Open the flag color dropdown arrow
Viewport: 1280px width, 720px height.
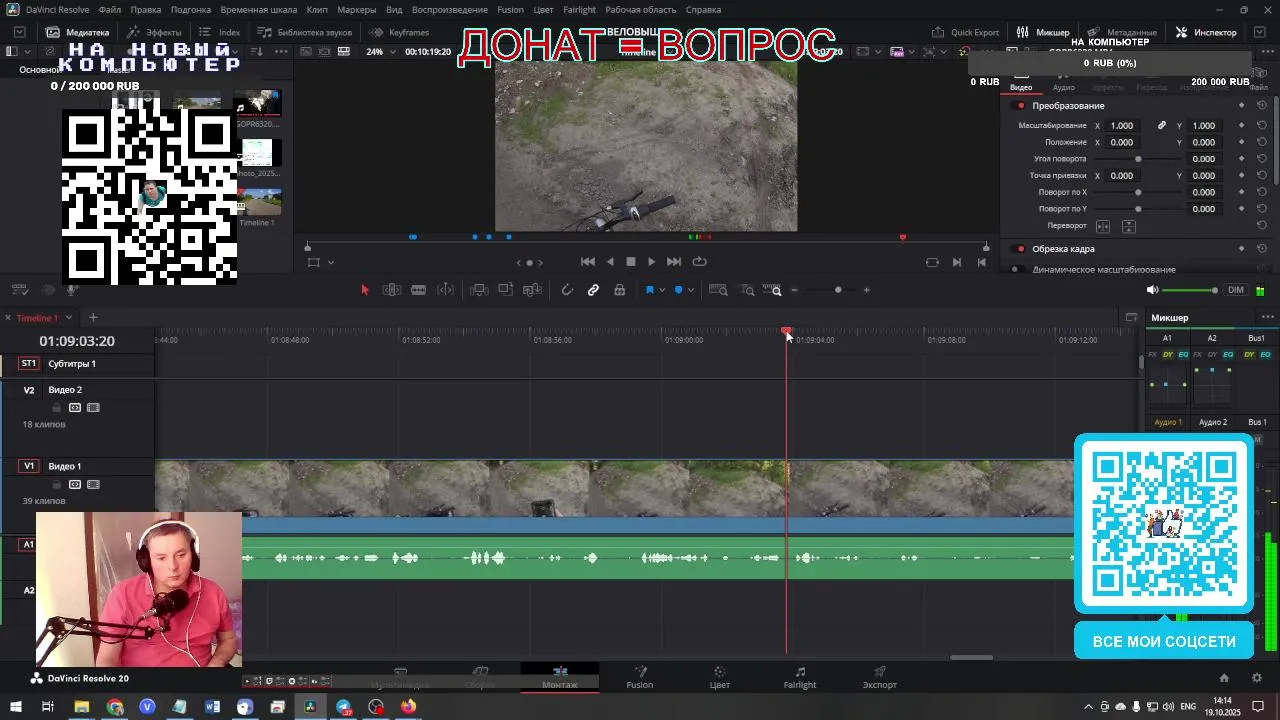(x=661, y=291)
